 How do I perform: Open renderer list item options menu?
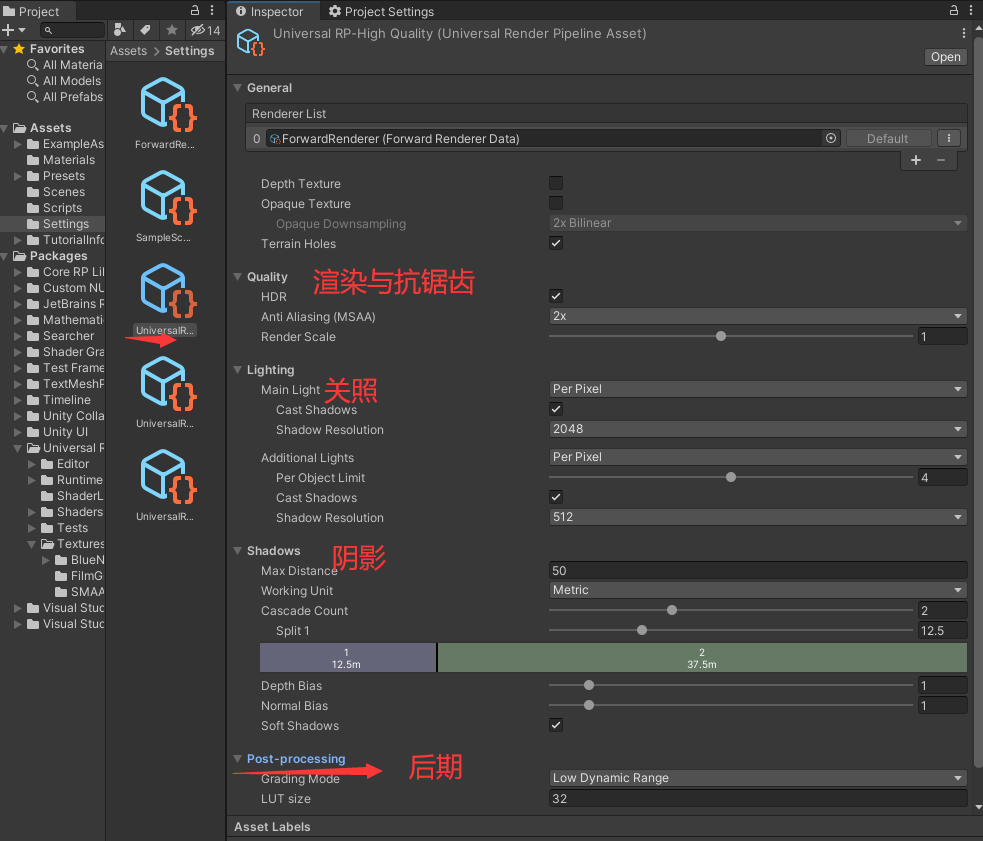coord(949,139)
